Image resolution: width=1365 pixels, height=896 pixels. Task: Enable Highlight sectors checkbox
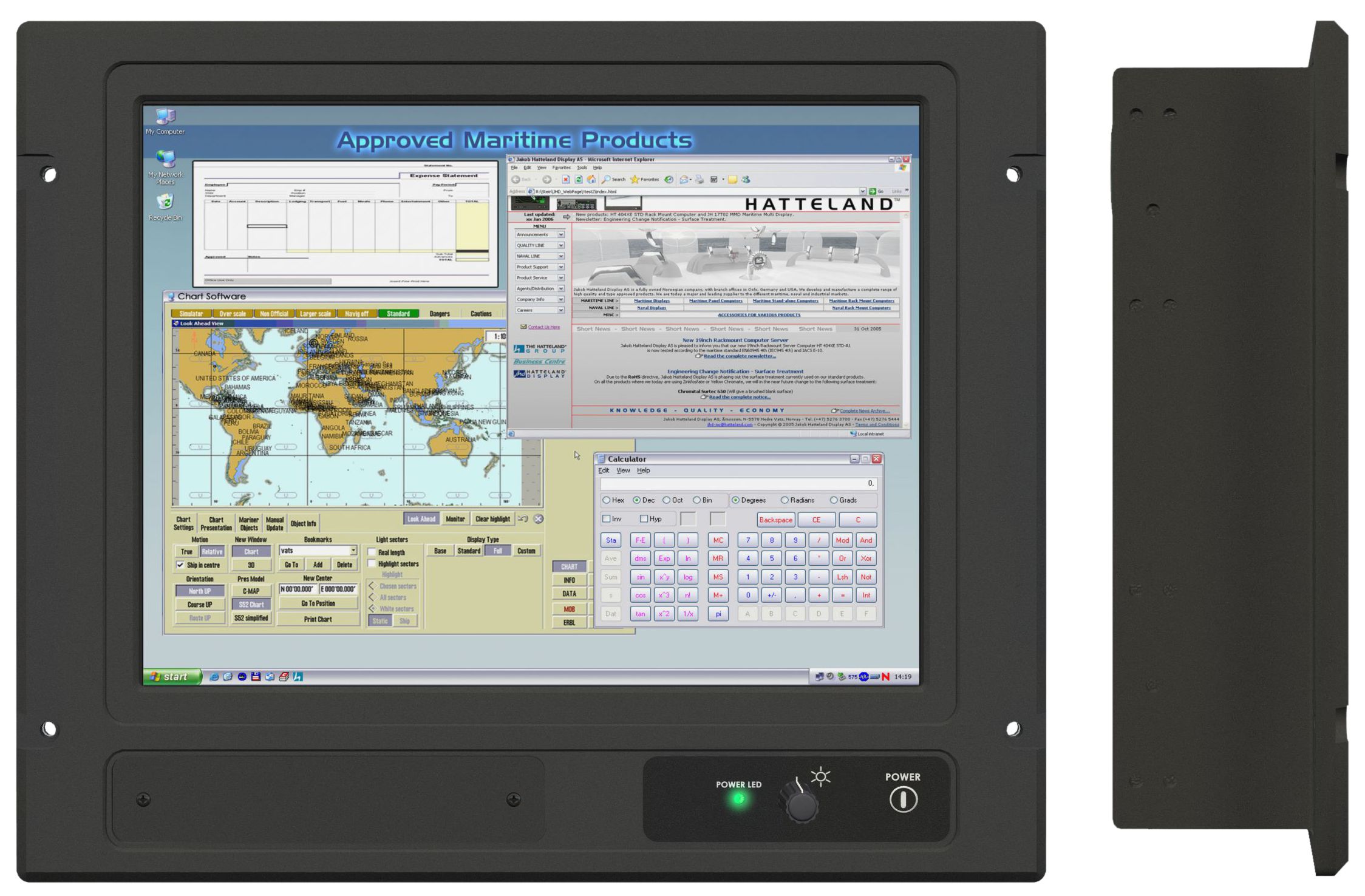point(372,564)
